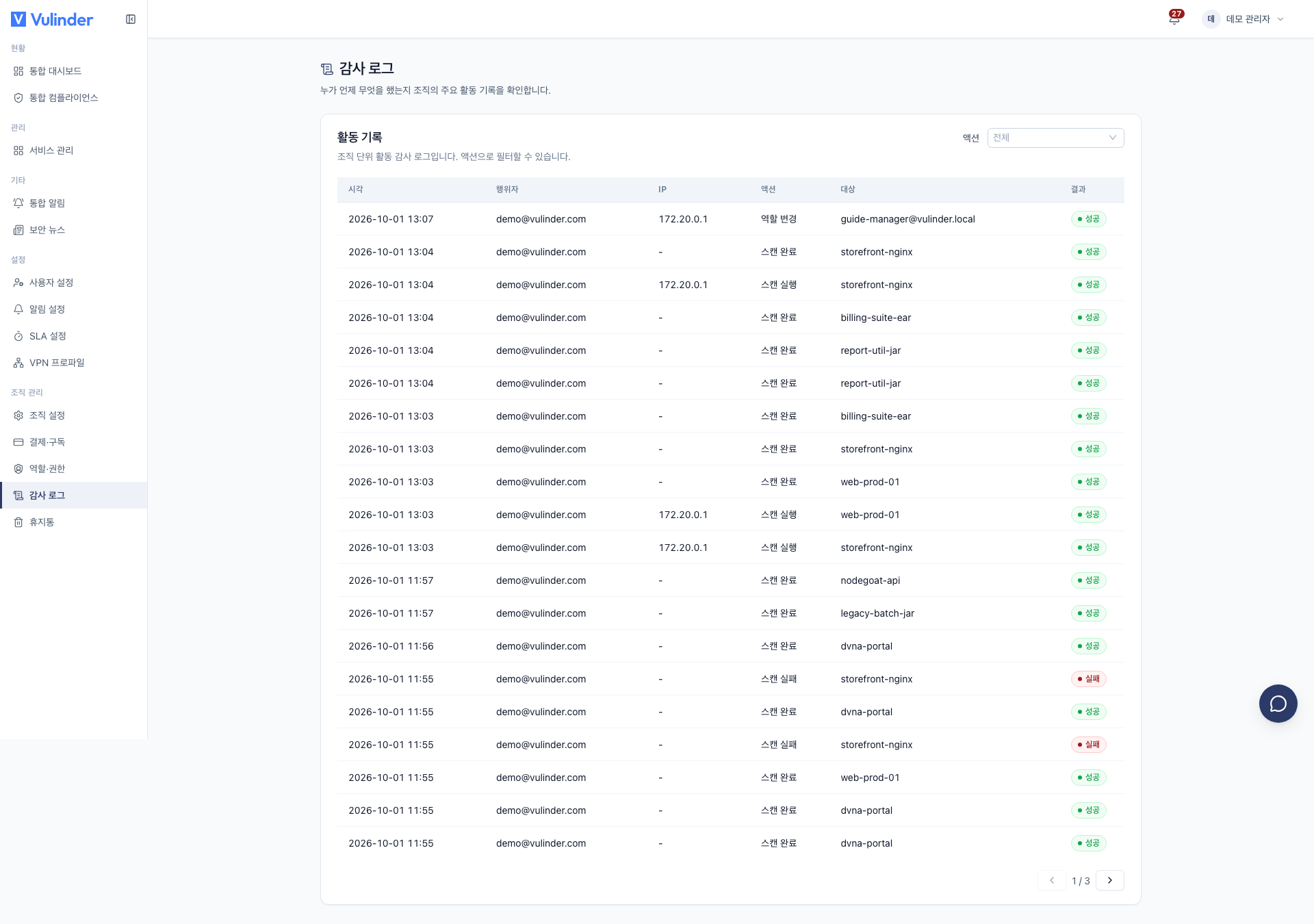1314x924 pixels.
Task: Click the SLA 설정 timer icon
Action: pyautogui.click(x=18, y=336)
